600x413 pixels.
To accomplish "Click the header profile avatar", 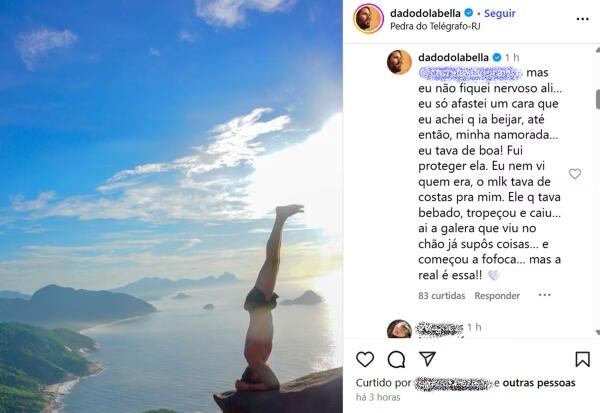I will 368,19.
